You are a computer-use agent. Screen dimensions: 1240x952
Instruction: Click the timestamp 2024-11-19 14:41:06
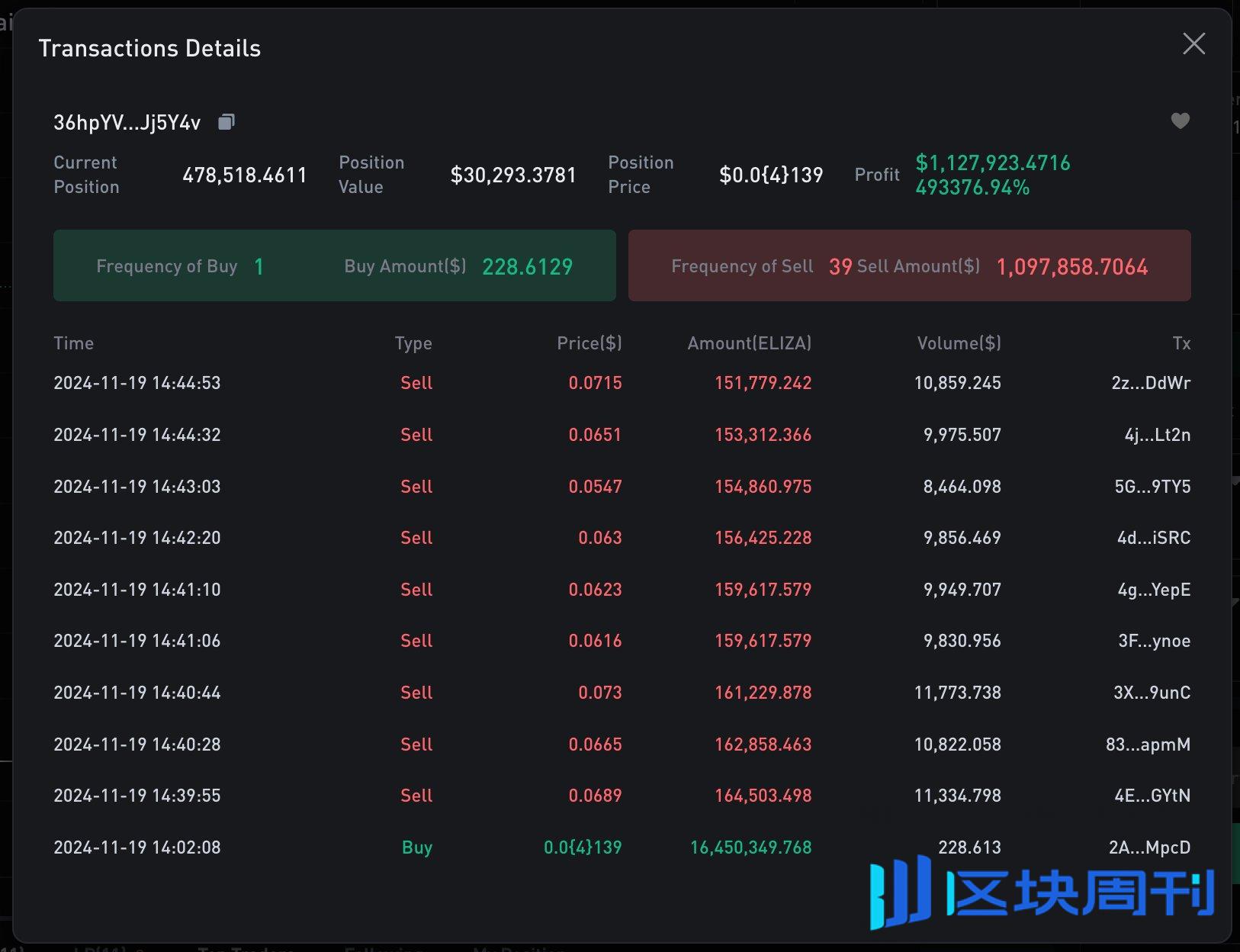tap(137, 641)
